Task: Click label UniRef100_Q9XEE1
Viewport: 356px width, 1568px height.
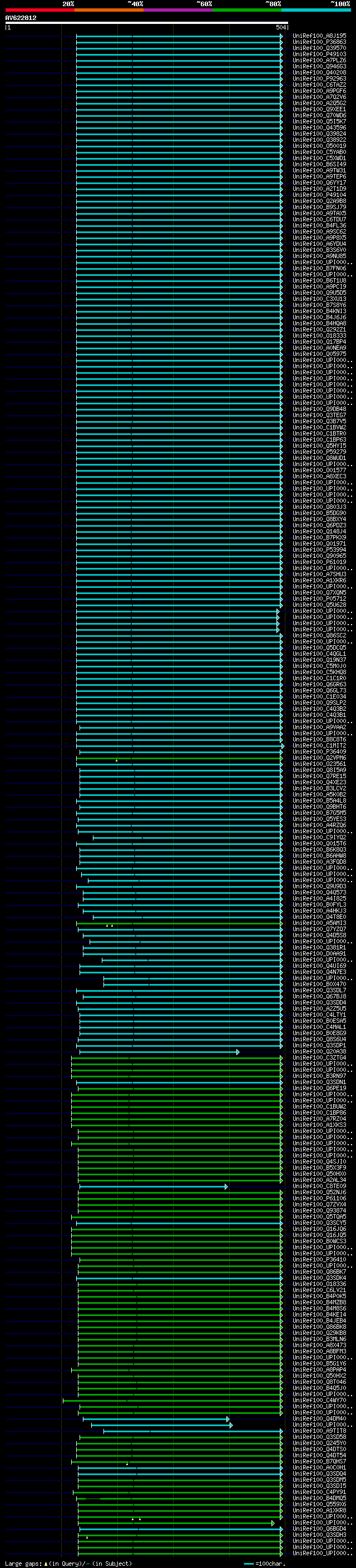Action: click(x=319, y=109)
